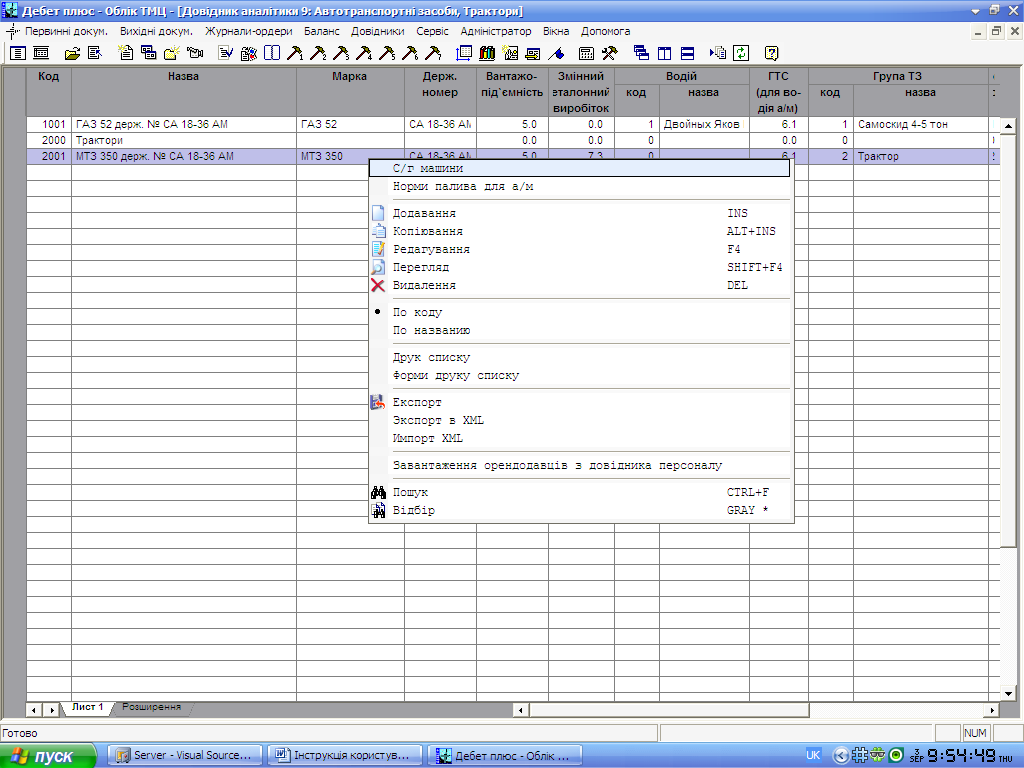
Task: Click the blue flag toolbar icon
Action: 556,54
